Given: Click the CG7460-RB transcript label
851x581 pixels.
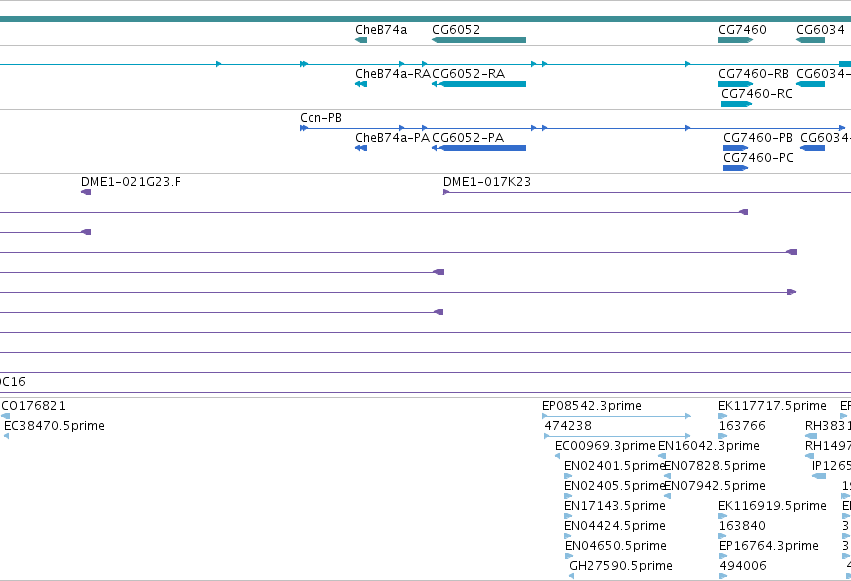Looking at the screenshot, I should point(753,74).
